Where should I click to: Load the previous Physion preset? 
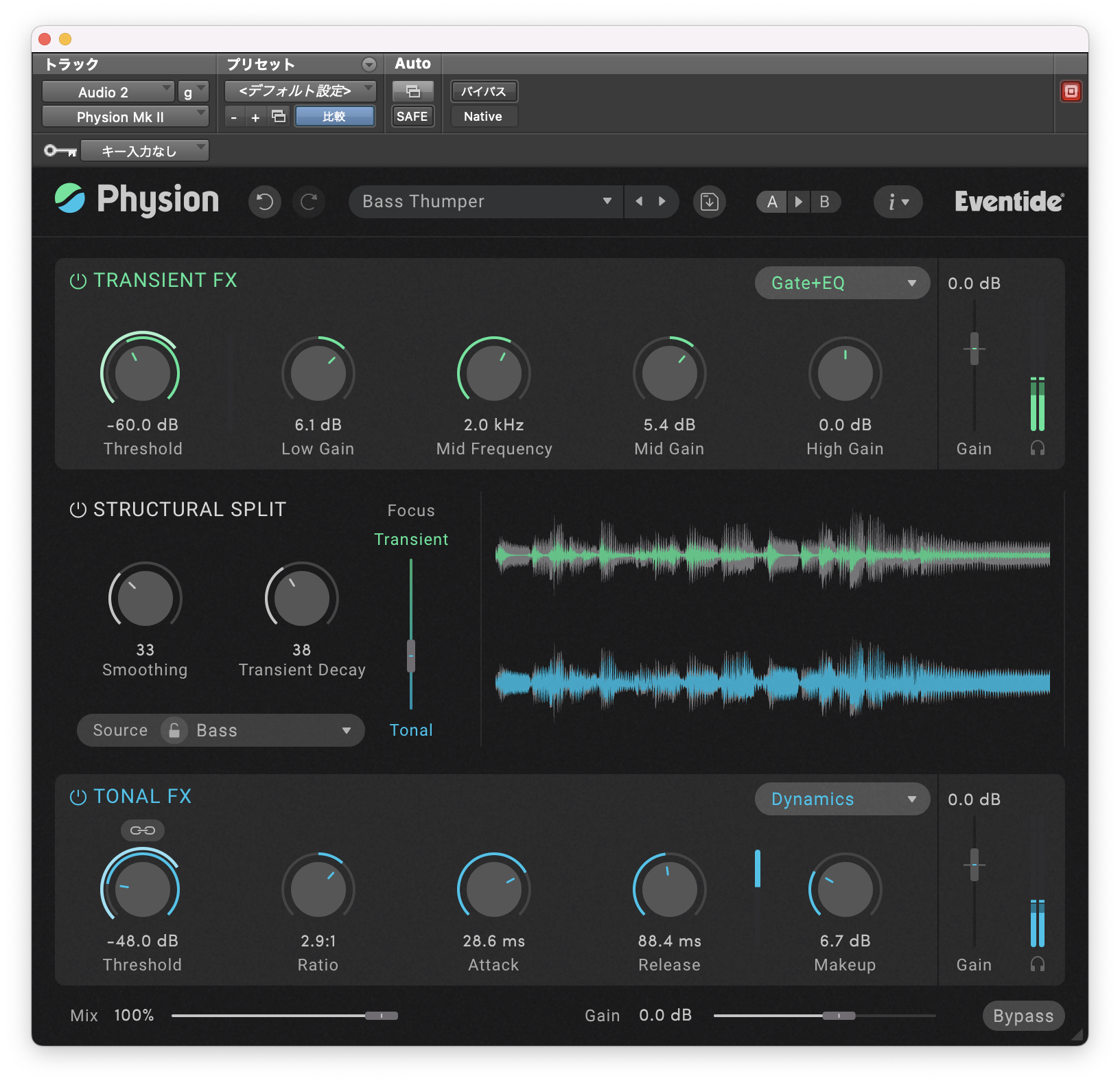(x=640, y=201)
